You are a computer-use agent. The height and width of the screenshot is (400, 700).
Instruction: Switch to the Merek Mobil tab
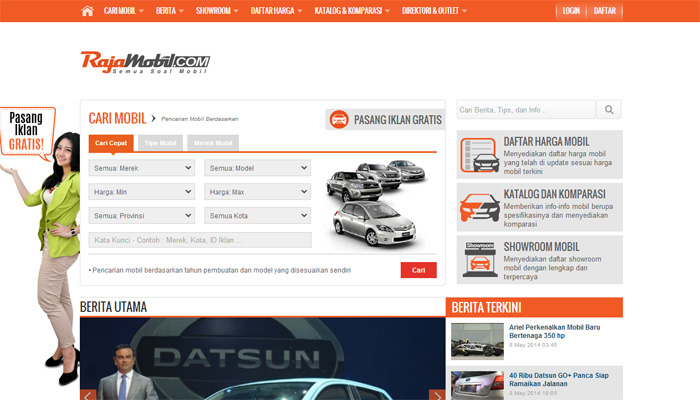[213, 143]
